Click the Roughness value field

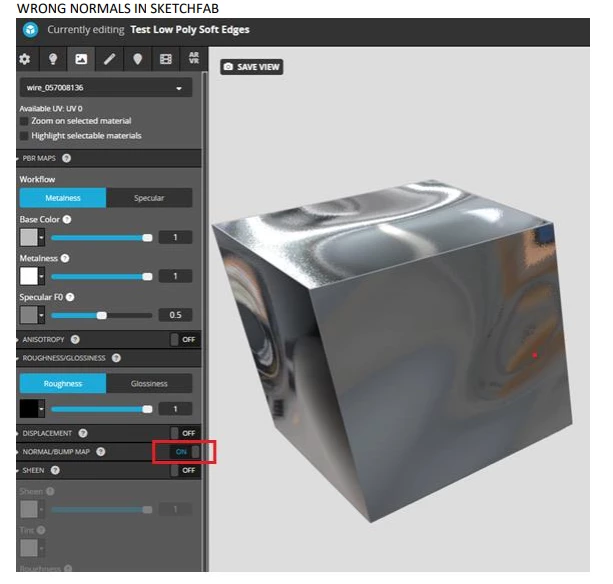pyautogui.click(x=176, y=409)
